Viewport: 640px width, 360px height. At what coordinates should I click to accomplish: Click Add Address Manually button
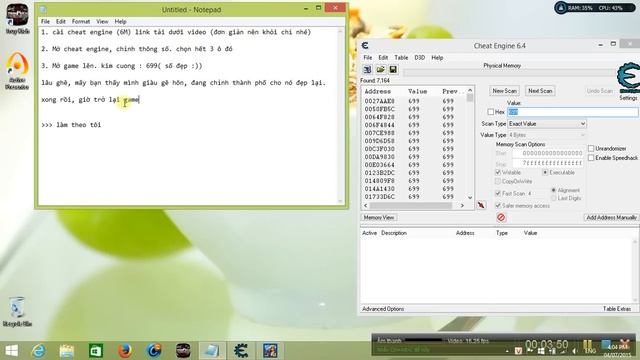tap(611, 218)
